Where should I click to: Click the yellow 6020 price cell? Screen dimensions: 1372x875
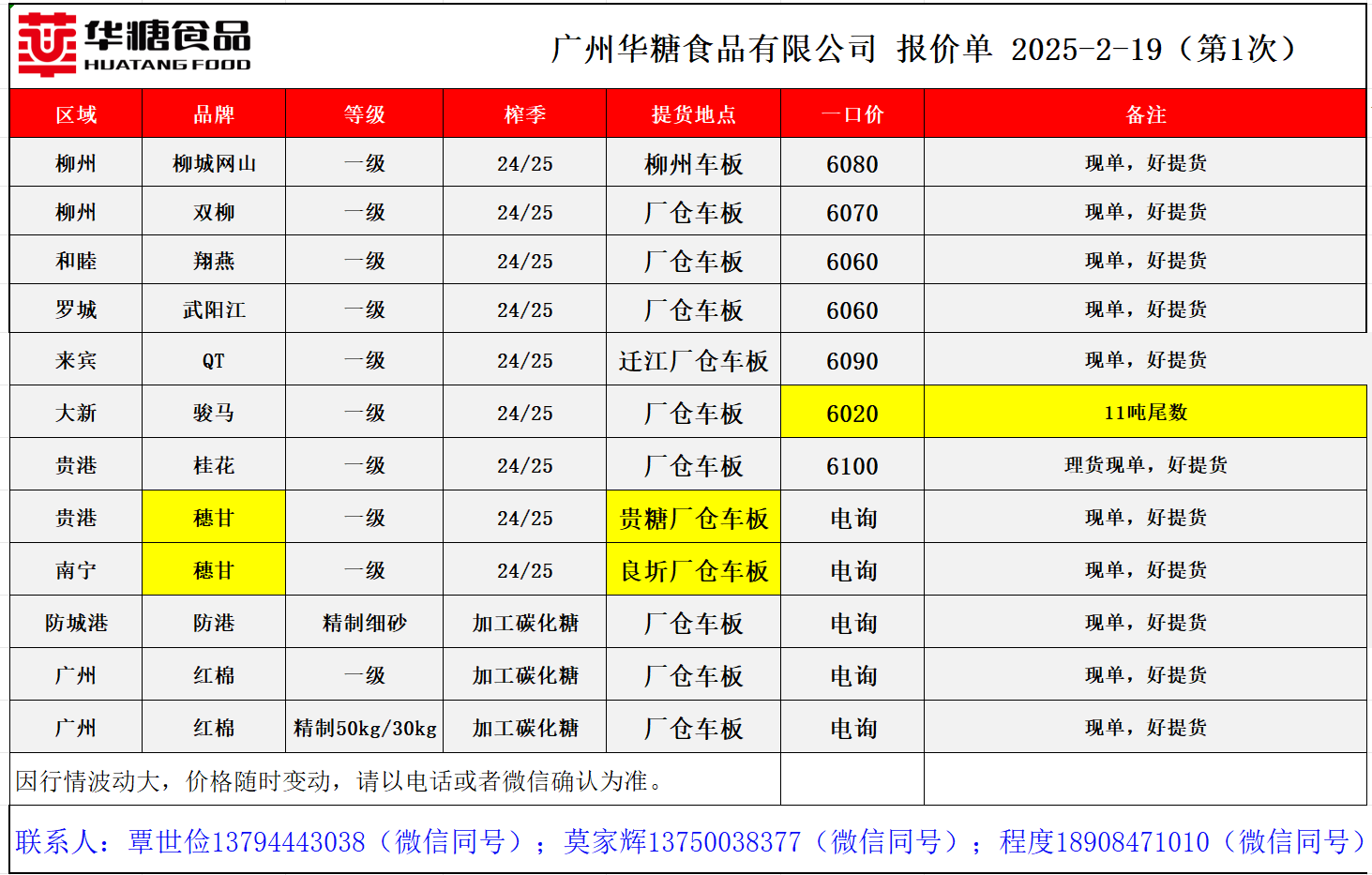pyautogui.click(x=852, y=413)
